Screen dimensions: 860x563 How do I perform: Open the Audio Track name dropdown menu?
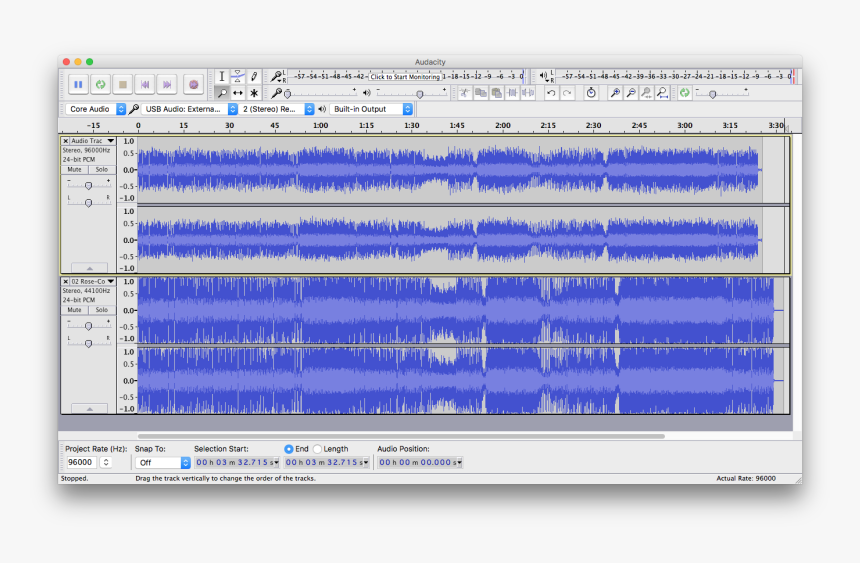tap(92, 141)
